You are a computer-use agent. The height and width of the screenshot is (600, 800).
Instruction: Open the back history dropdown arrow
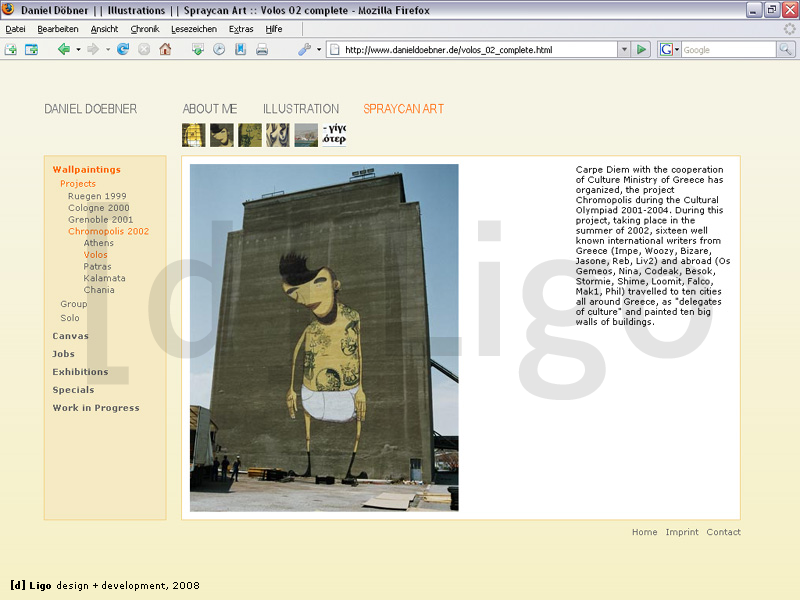click(78, 49)
